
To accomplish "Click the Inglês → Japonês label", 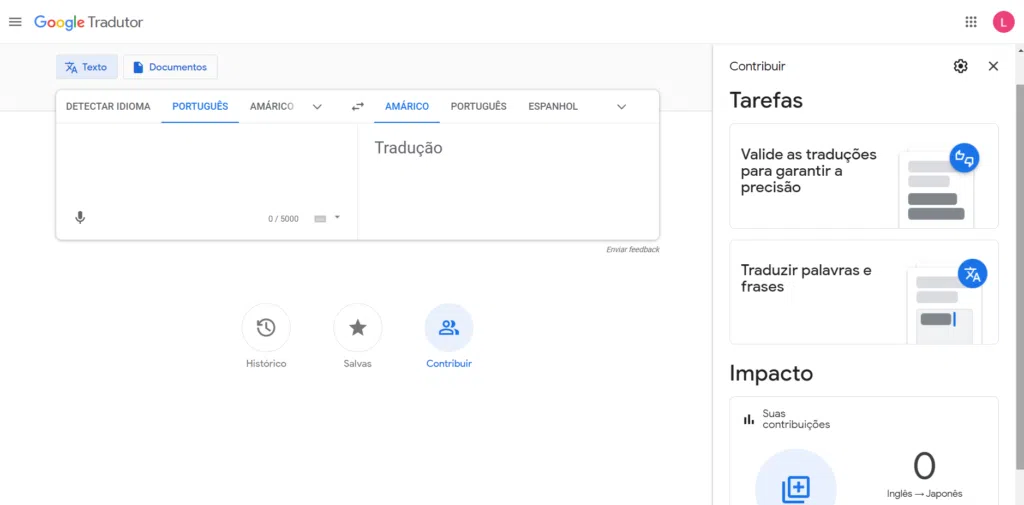I will (x=924, y=494).
